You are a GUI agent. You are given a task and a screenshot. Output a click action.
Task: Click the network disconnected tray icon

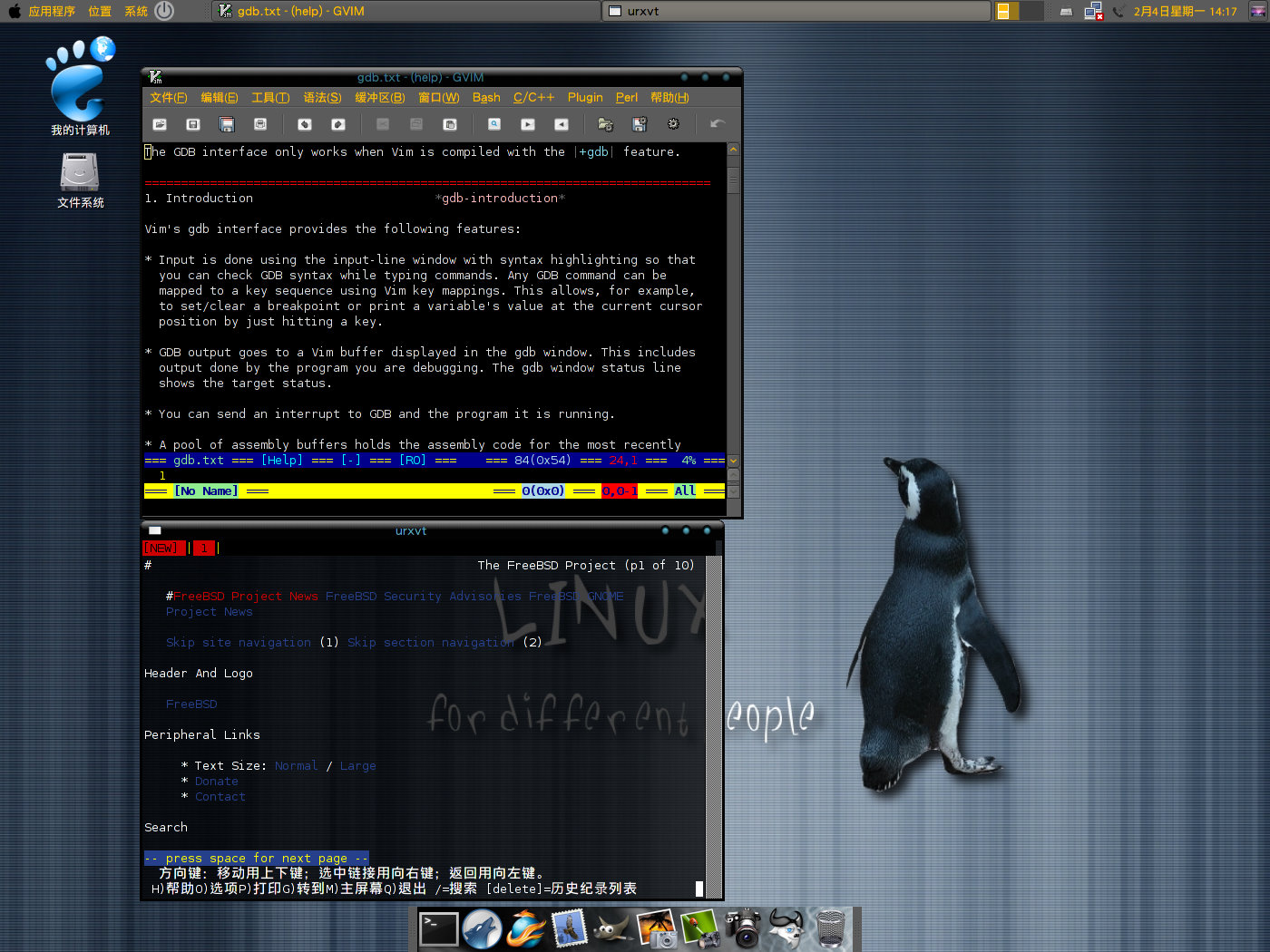(1093, 12)
